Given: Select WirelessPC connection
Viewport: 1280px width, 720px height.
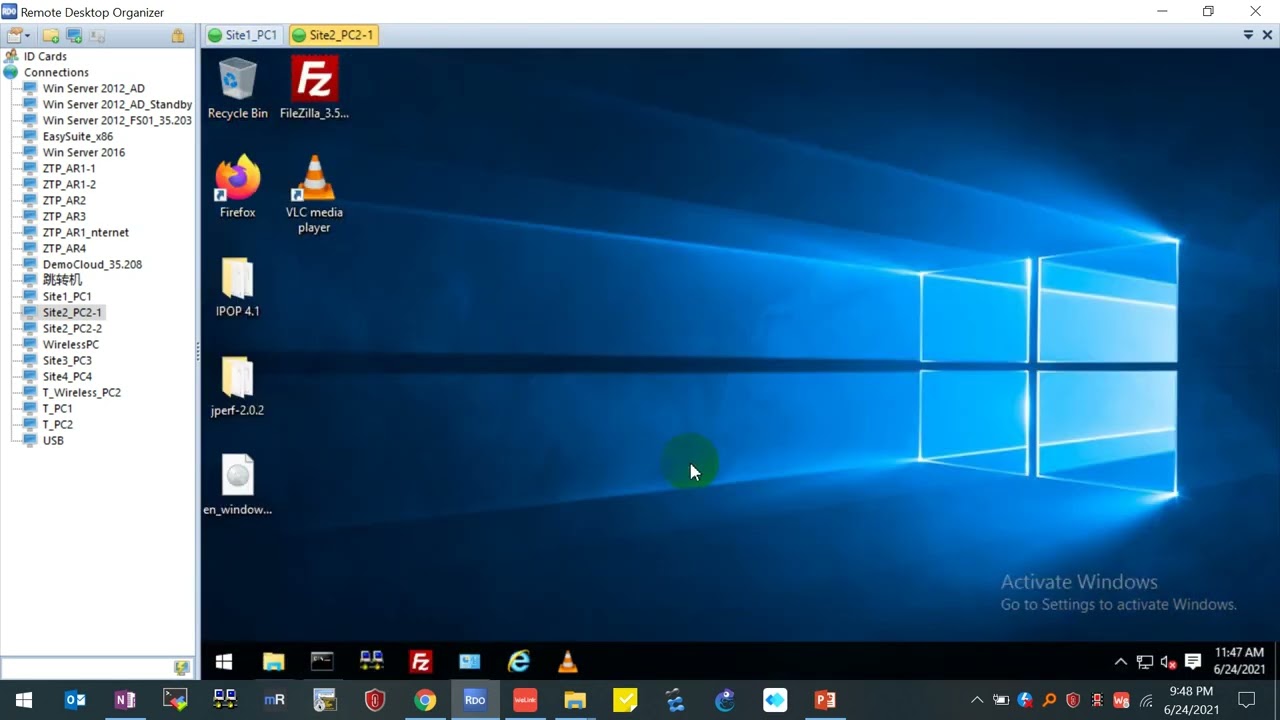Looking at the screenshot, I should [71, 345].
